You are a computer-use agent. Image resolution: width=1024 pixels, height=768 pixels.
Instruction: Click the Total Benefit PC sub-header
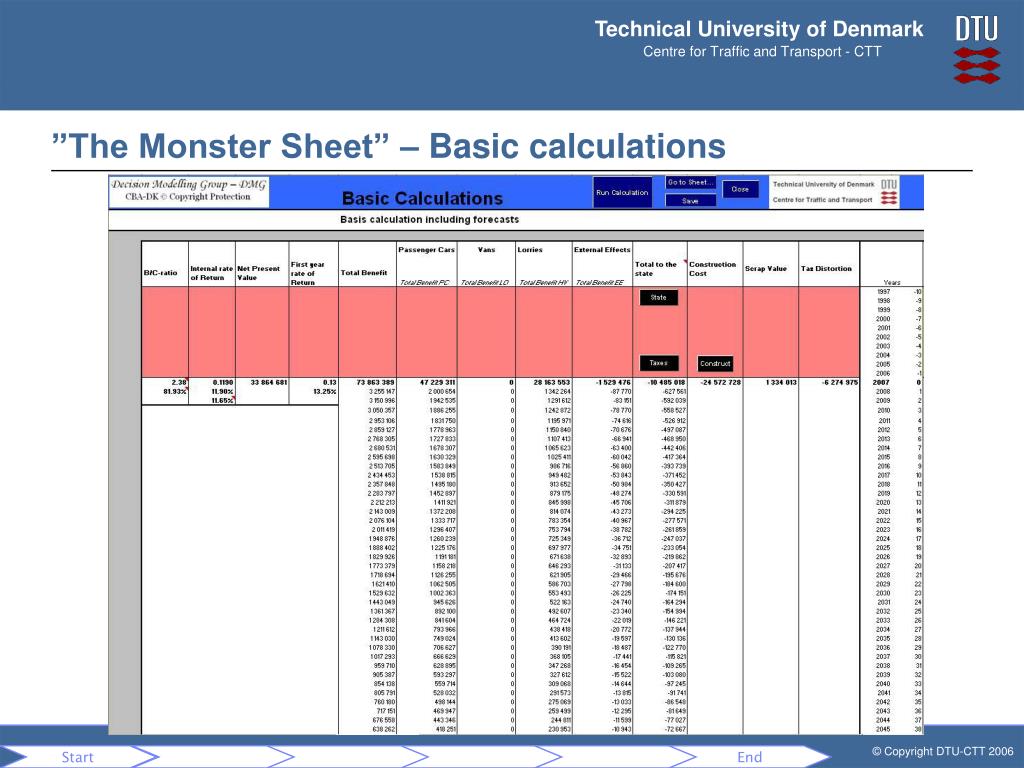(425, 282)
